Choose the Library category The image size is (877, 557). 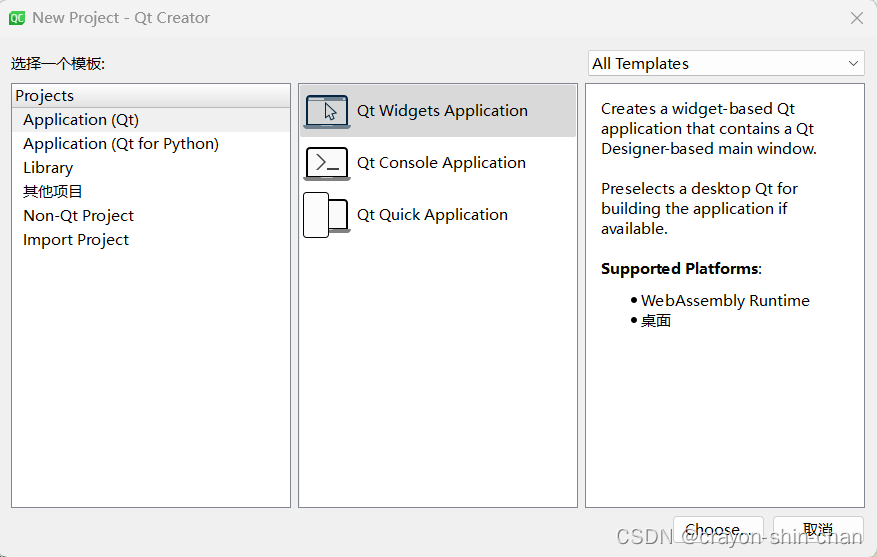(x=48, y=168)
